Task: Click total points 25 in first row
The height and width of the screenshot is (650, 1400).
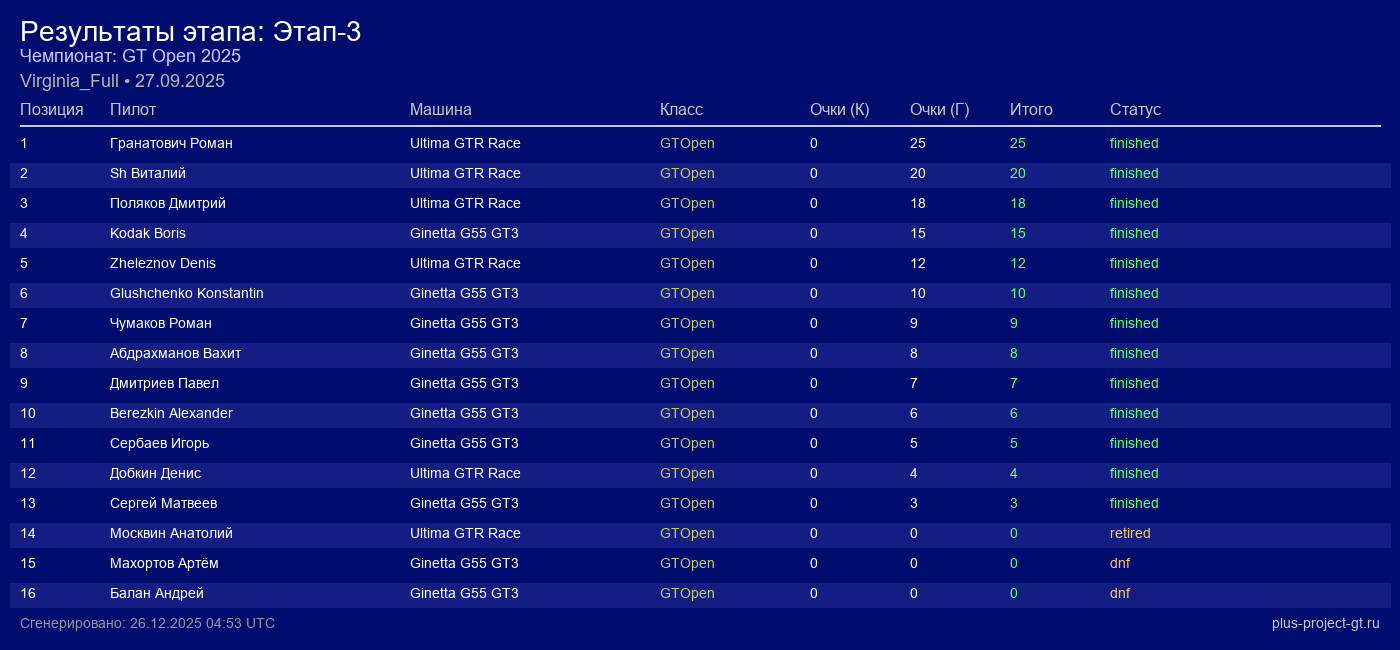Action: pyautogui.click(x=1018, y=143)
